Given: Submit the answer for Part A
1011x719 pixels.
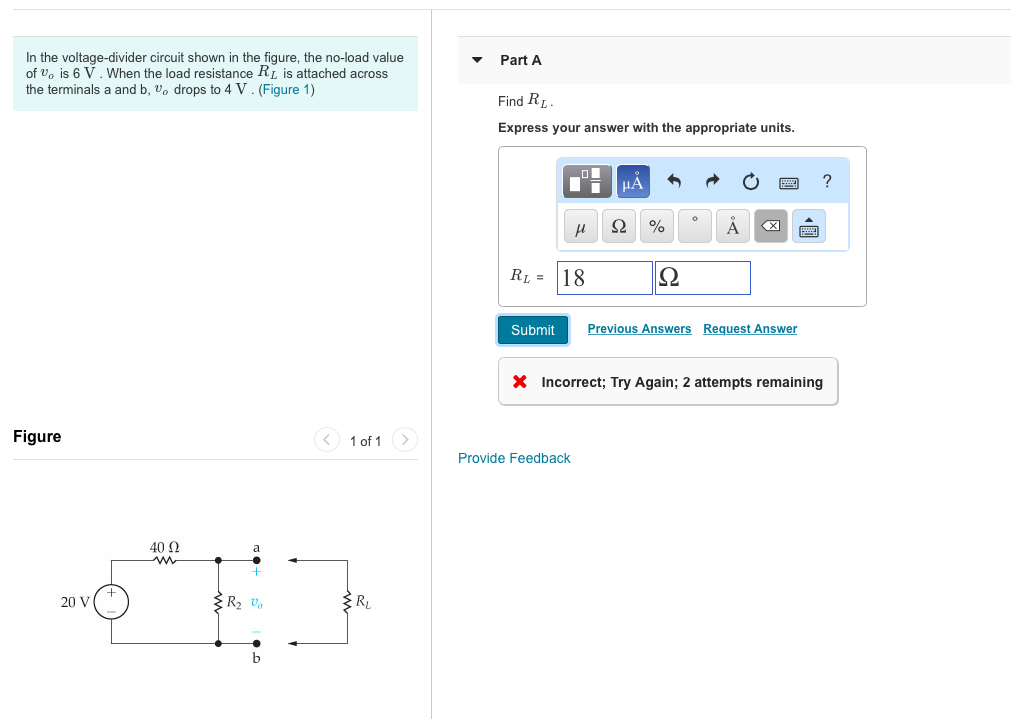Looking at the screenshot, I should (533, 330).
